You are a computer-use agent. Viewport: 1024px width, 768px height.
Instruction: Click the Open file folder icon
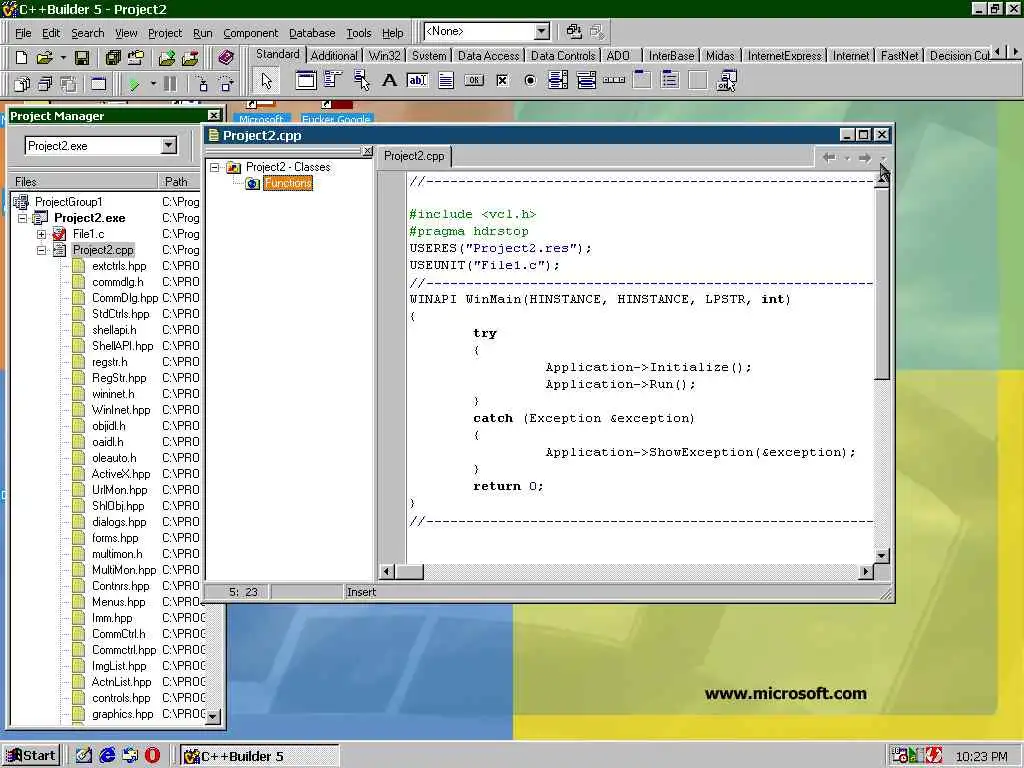coord(44,57)
